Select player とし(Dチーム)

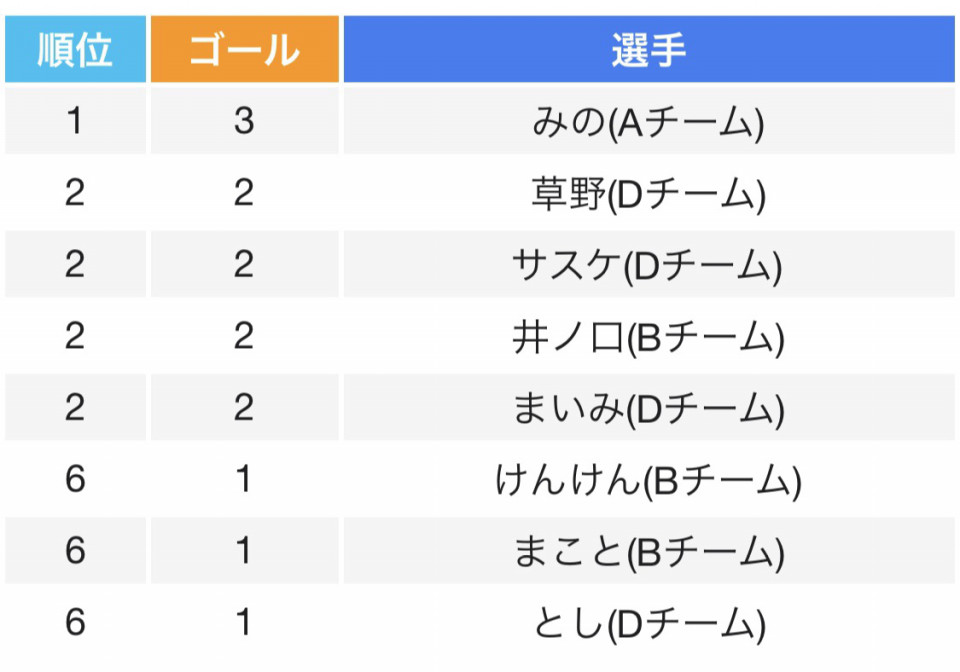pyautogui.click(x=648, y=625)
